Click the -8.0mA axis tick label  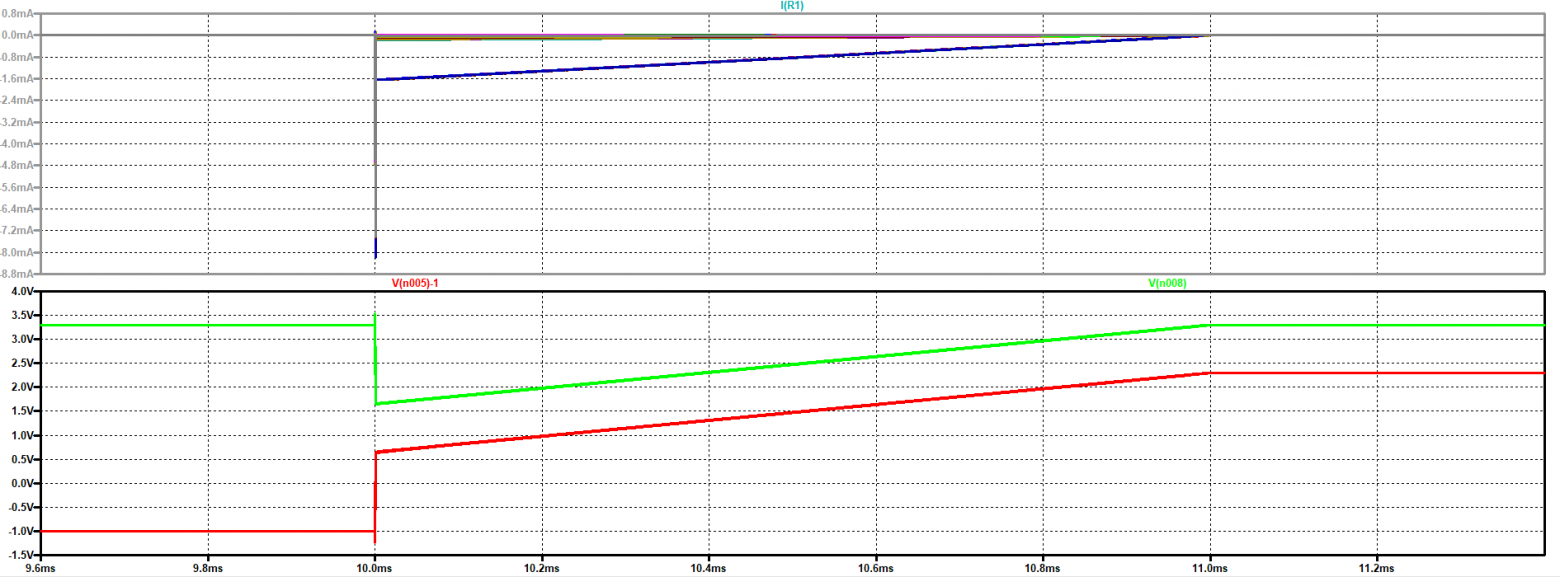[18, 252]
